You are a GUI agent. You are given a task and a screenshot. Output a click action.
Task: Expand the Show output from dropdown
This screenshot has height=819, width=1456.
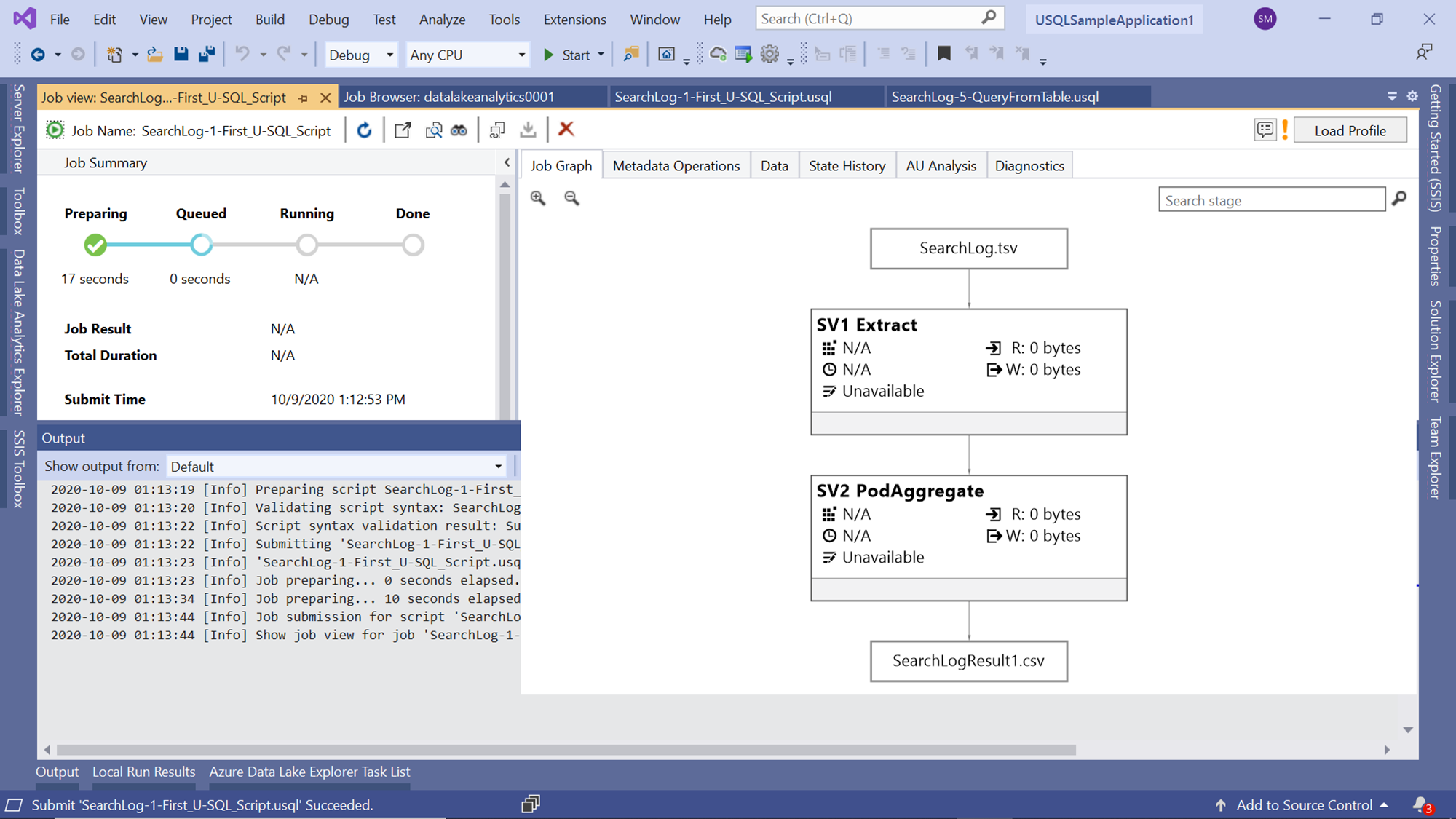coord(498,467)
